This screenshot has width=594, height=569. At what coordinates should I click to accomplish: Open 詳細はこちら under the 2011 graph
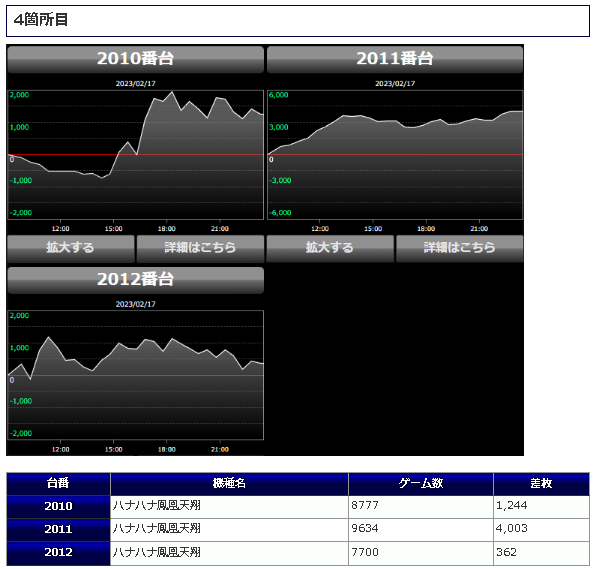(460, 249)
